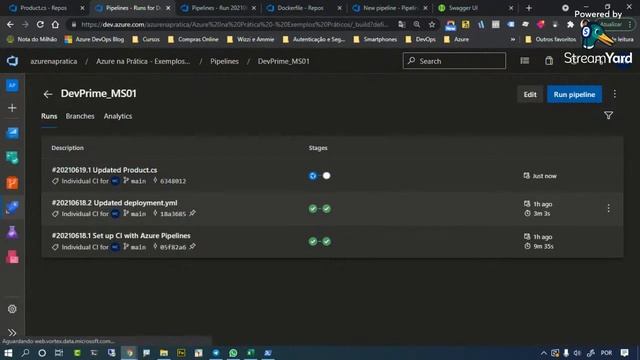Open more options for run #20210618.2
The height and width of the screenshot is (360, 640).
point(608,208)
